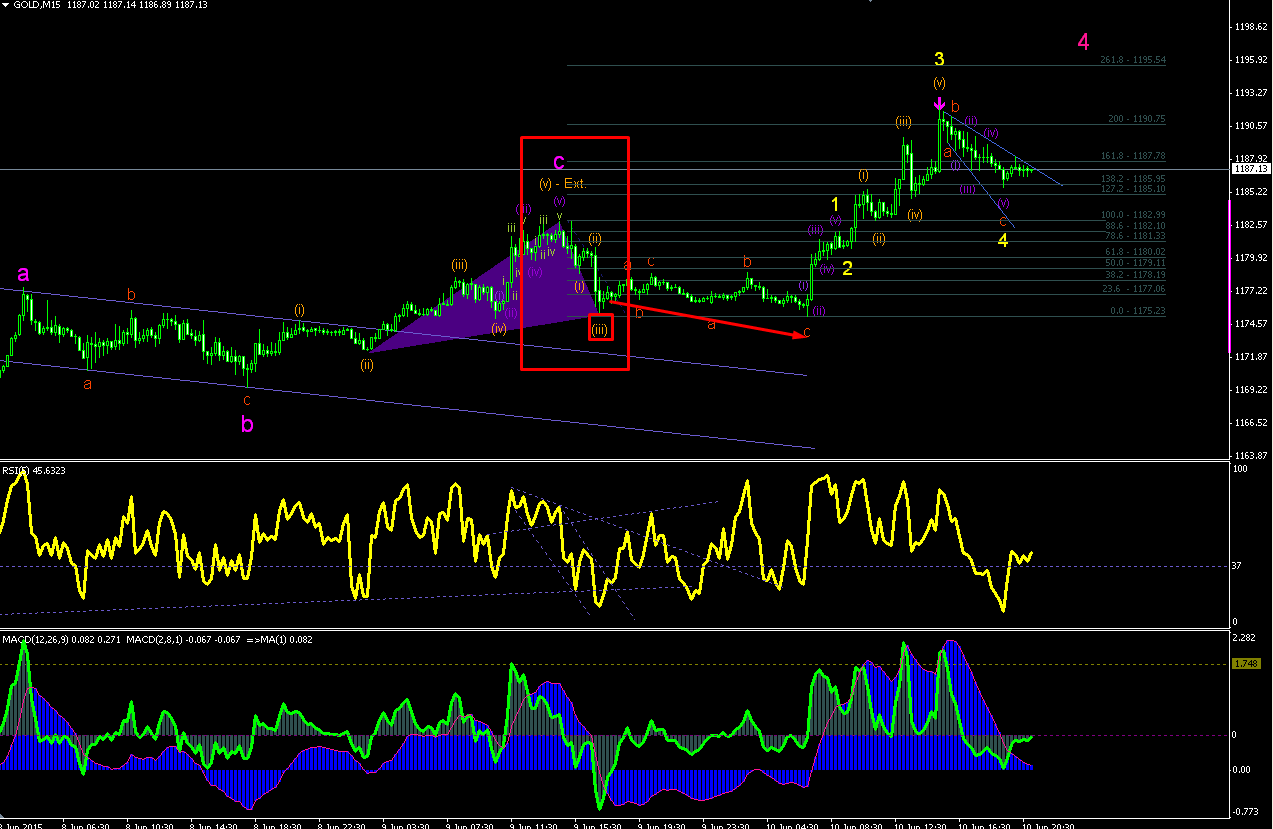This screenshot has width=1273, height=829.
Task: Click the pink down-arrow marker at wave 3 peak
Action: coord(939,104)
